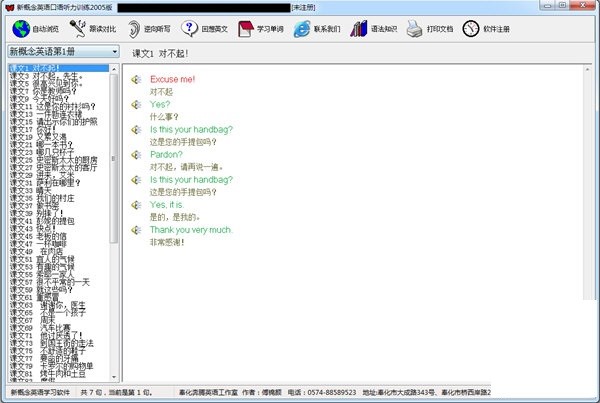Image resolution: width=600 pixels, height=403 pixels.
Task: Play audio for 'Yes?' line
Action: point(136,104)
